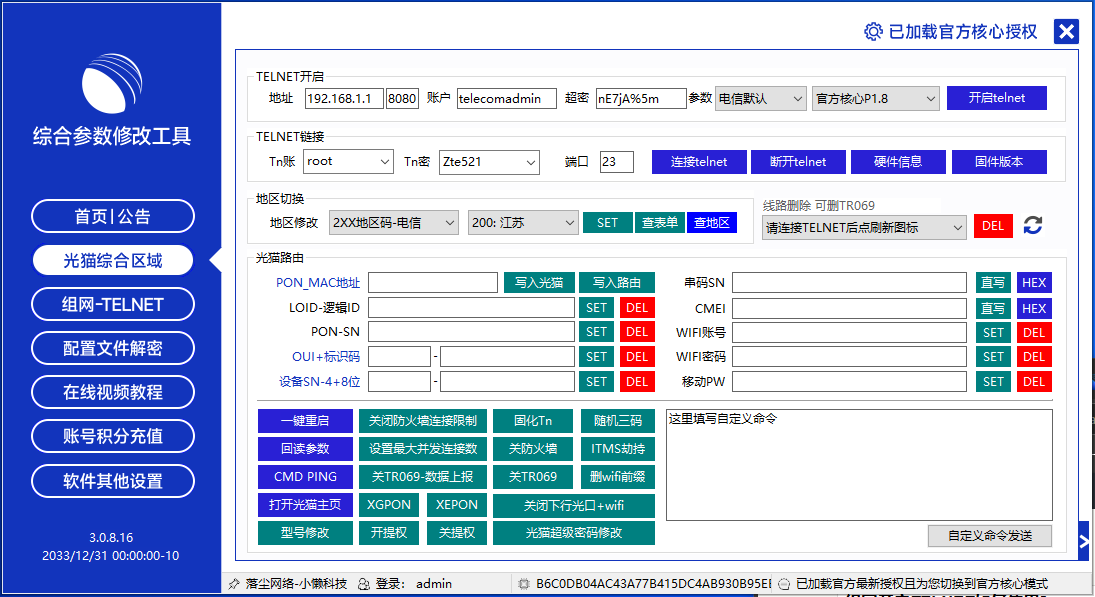
Task: Click the 账户 telecomadmin field
Action: pos(507,98)
